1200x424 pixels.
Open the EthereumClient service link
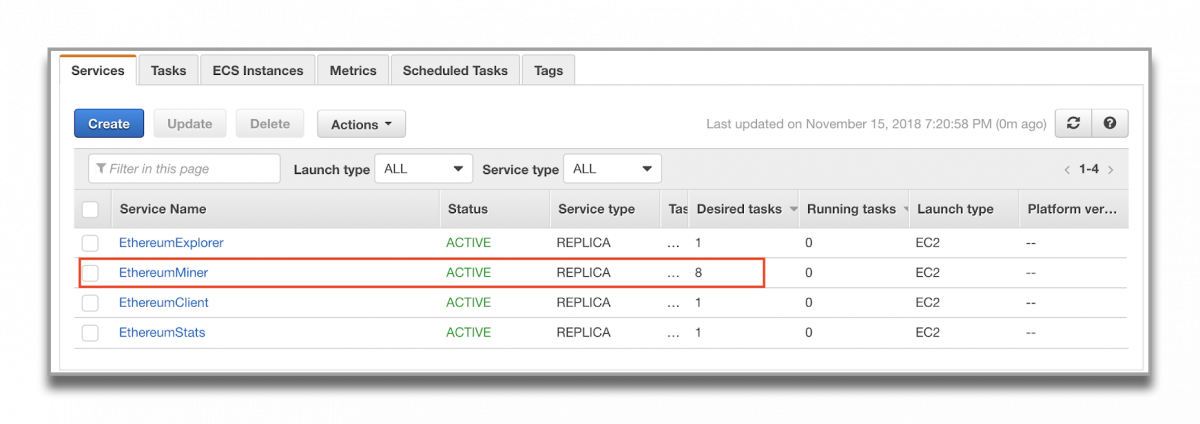point(164,303)
